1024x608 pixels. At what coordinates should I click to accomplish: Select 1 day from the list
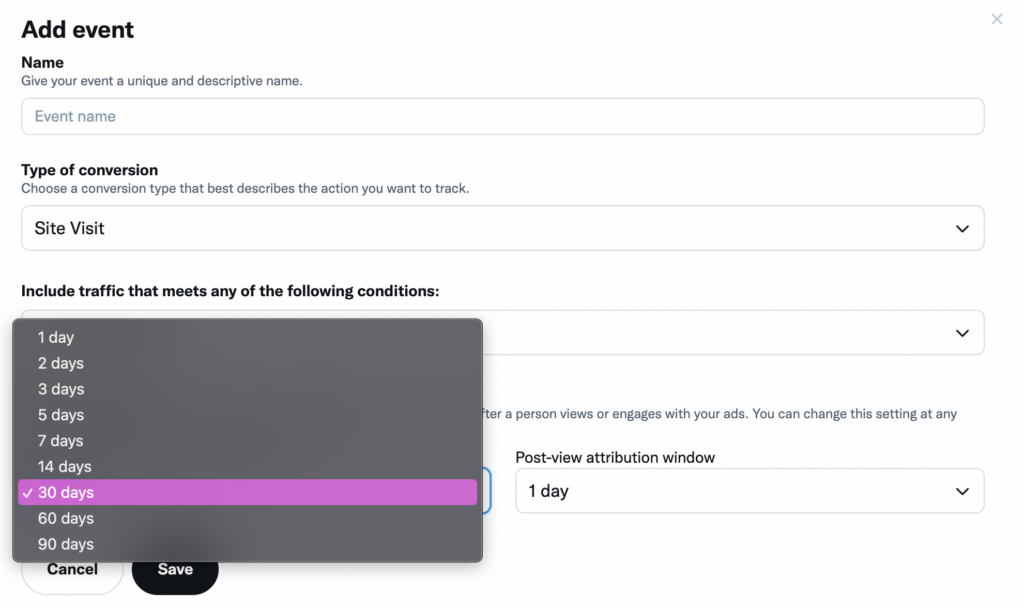pos(57,337)
